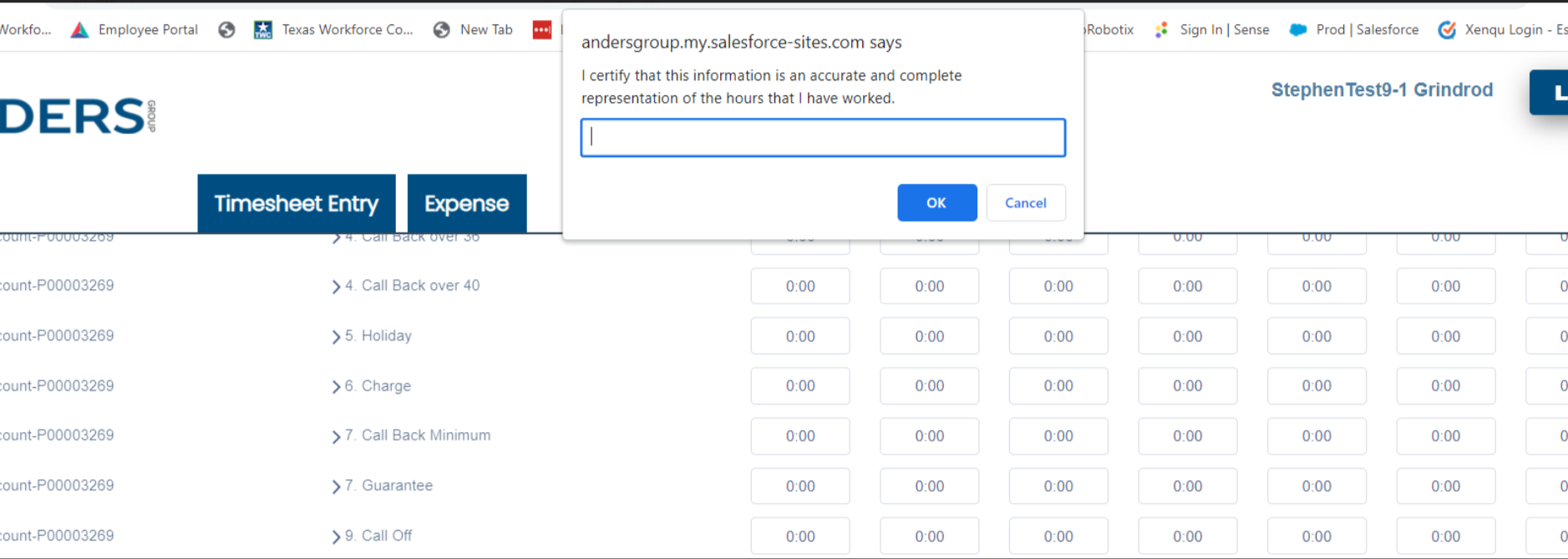The height and width of the screenshot is (559, 1568).
Task: Open the Sign In Sense bookmark icon
Action: (1161, 30)
